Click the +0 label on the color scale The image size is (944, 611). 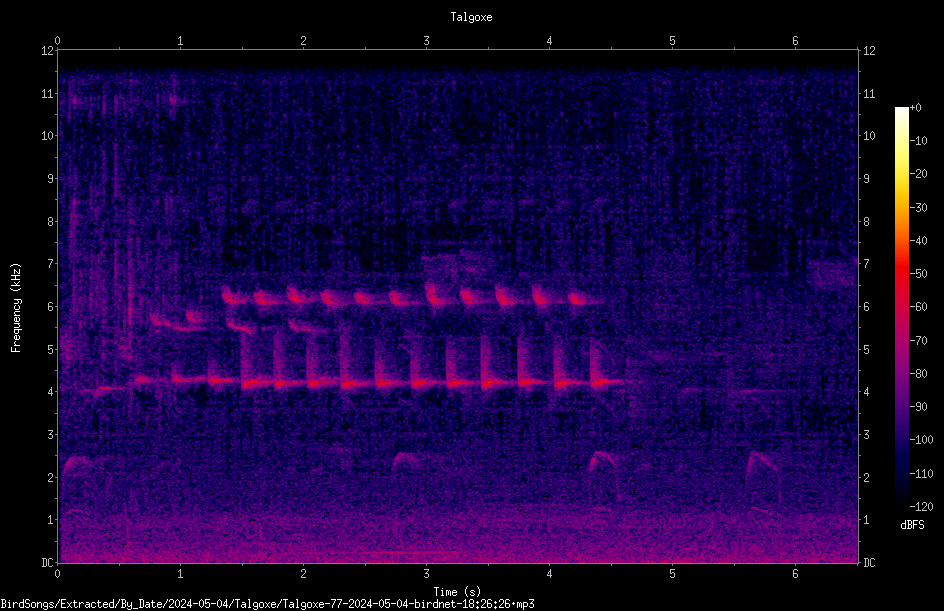916,108
